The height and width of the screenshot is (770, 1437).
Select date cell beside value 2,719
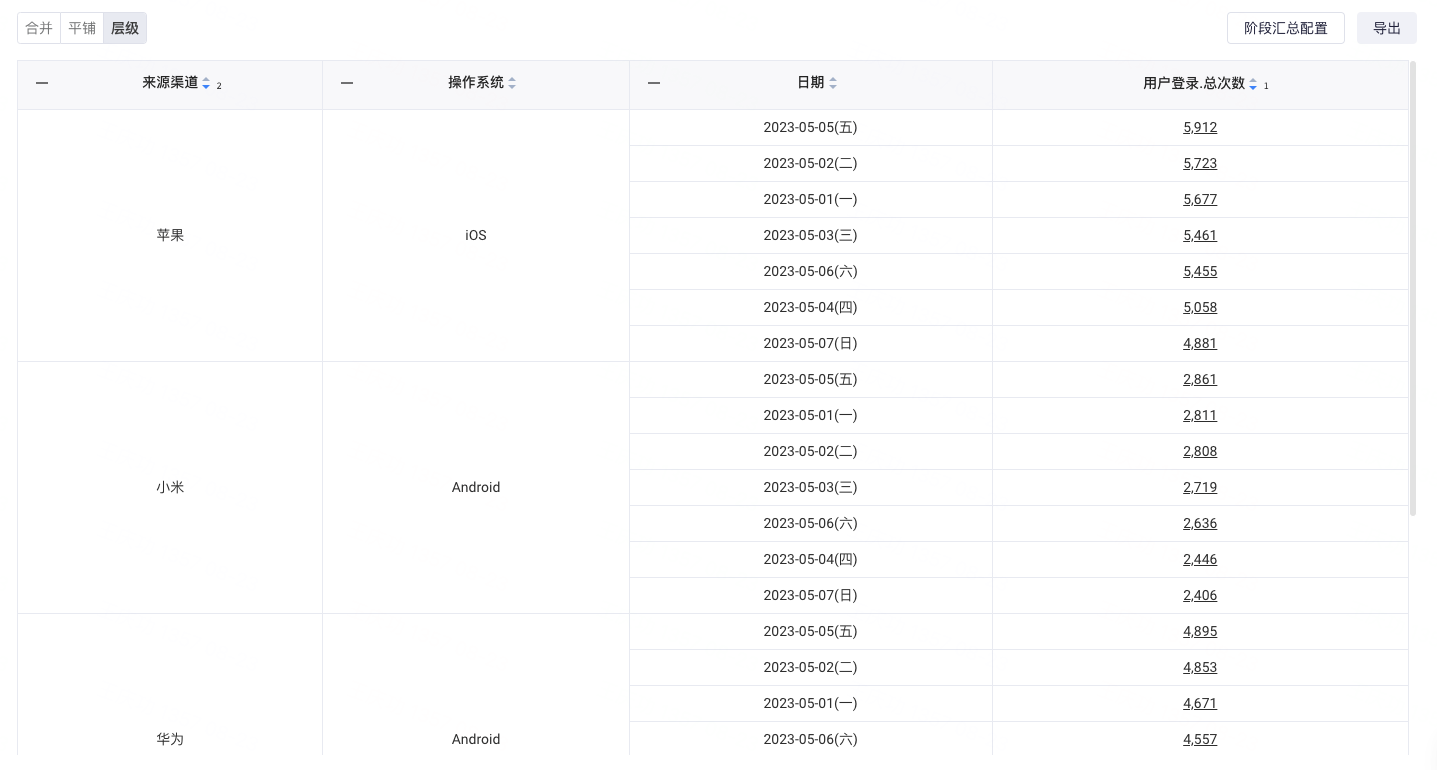[811, 487]
